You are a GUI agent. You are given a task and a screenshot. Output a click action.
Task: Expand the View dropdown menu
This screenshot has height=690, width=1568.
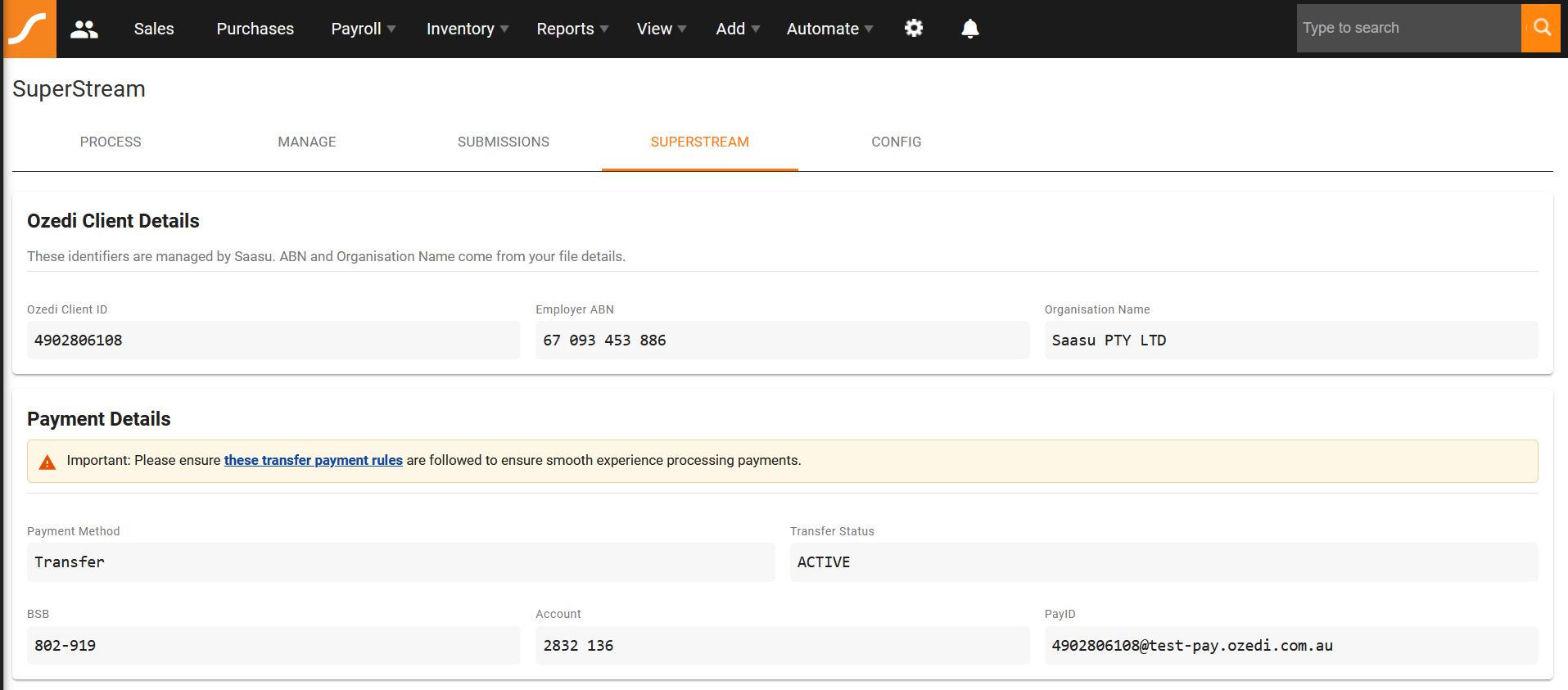pos(662,29)
